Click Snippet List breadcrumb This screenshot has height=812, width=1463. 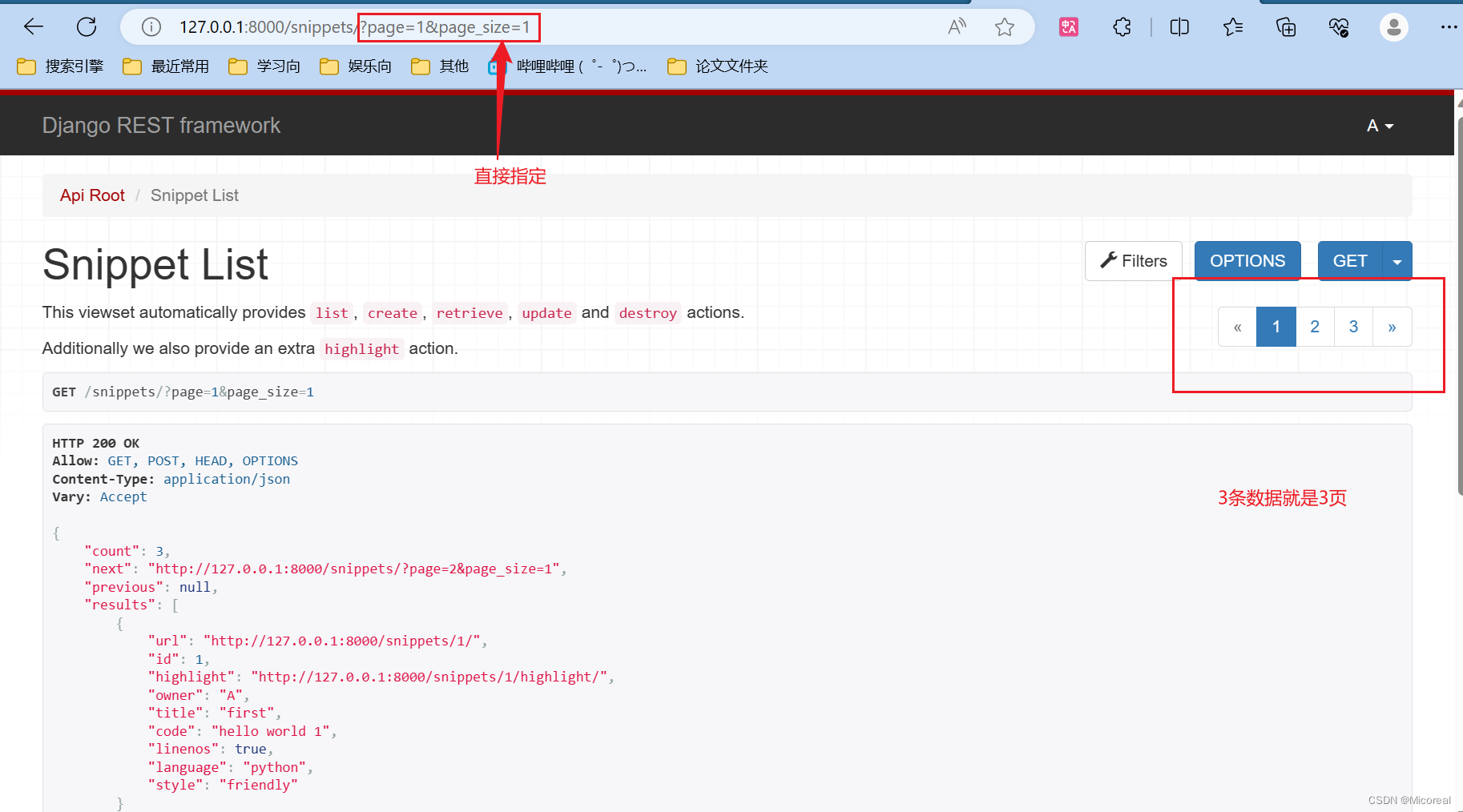(x=195, y=195)
